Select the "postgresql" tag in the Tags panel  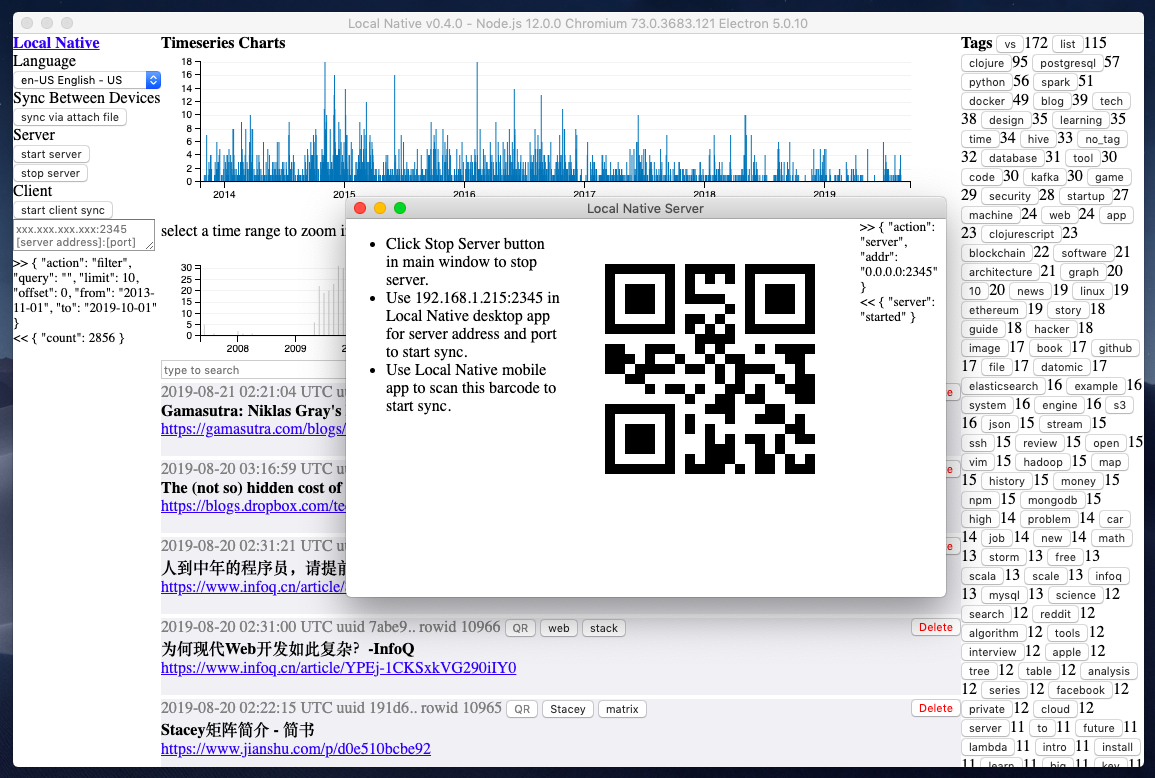pyautogui.click(x=1068, y=62)
